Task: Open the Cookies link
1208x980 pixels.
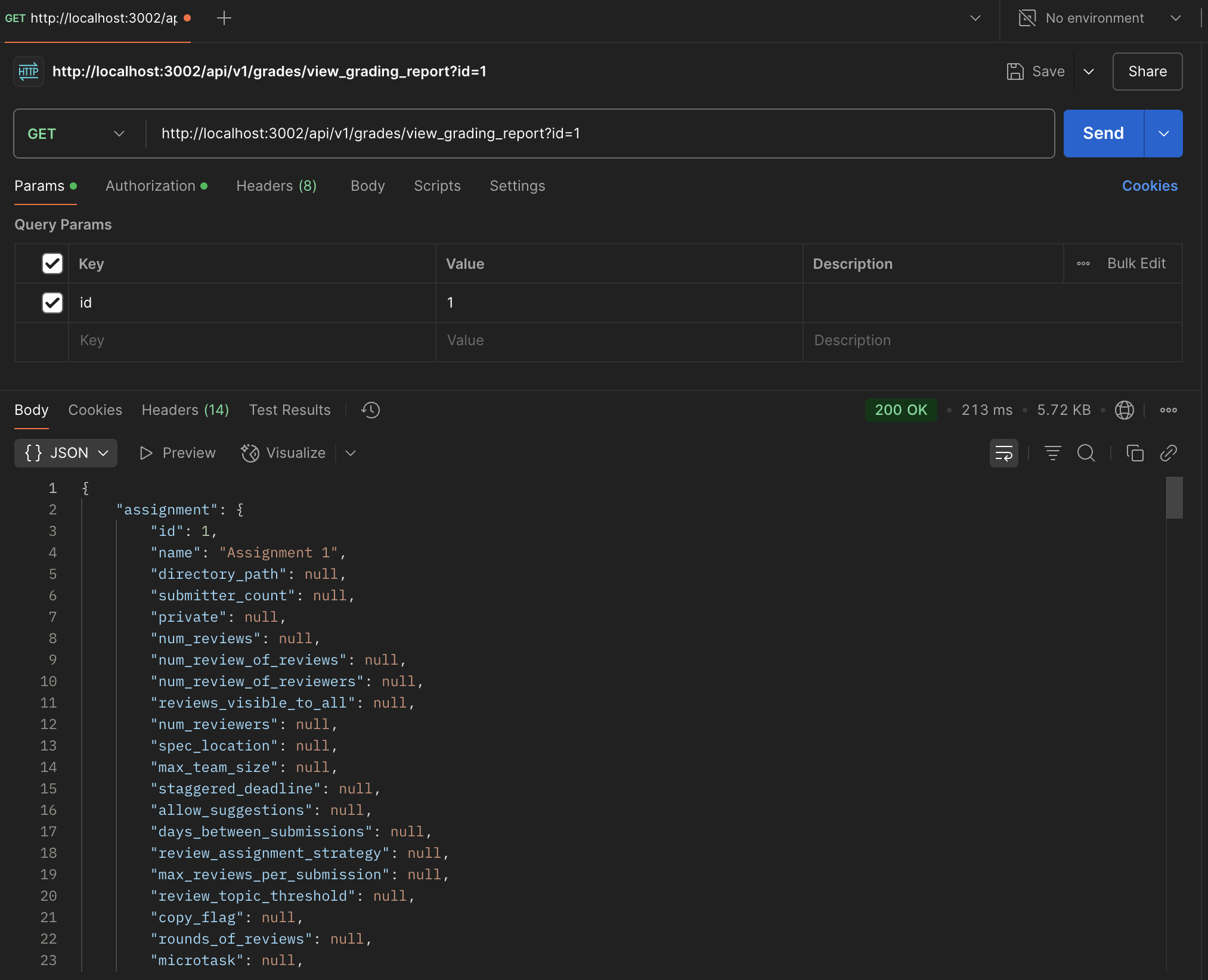Action: 1149,186
